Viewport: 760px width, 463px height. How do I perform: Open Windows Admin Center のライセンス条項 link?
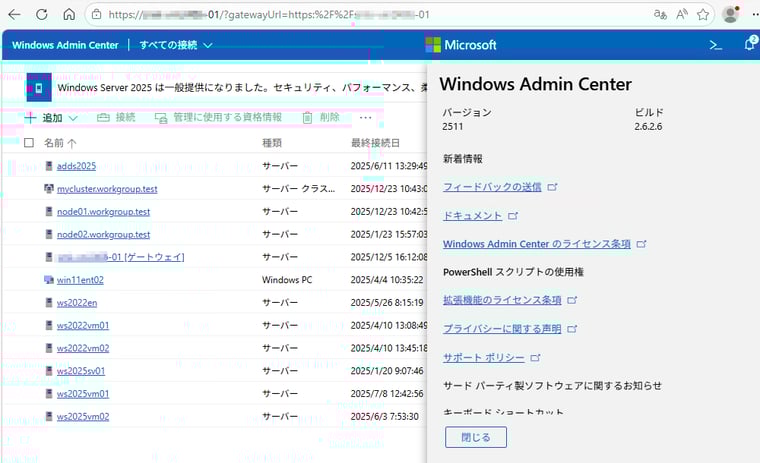[x=537, y=244]
